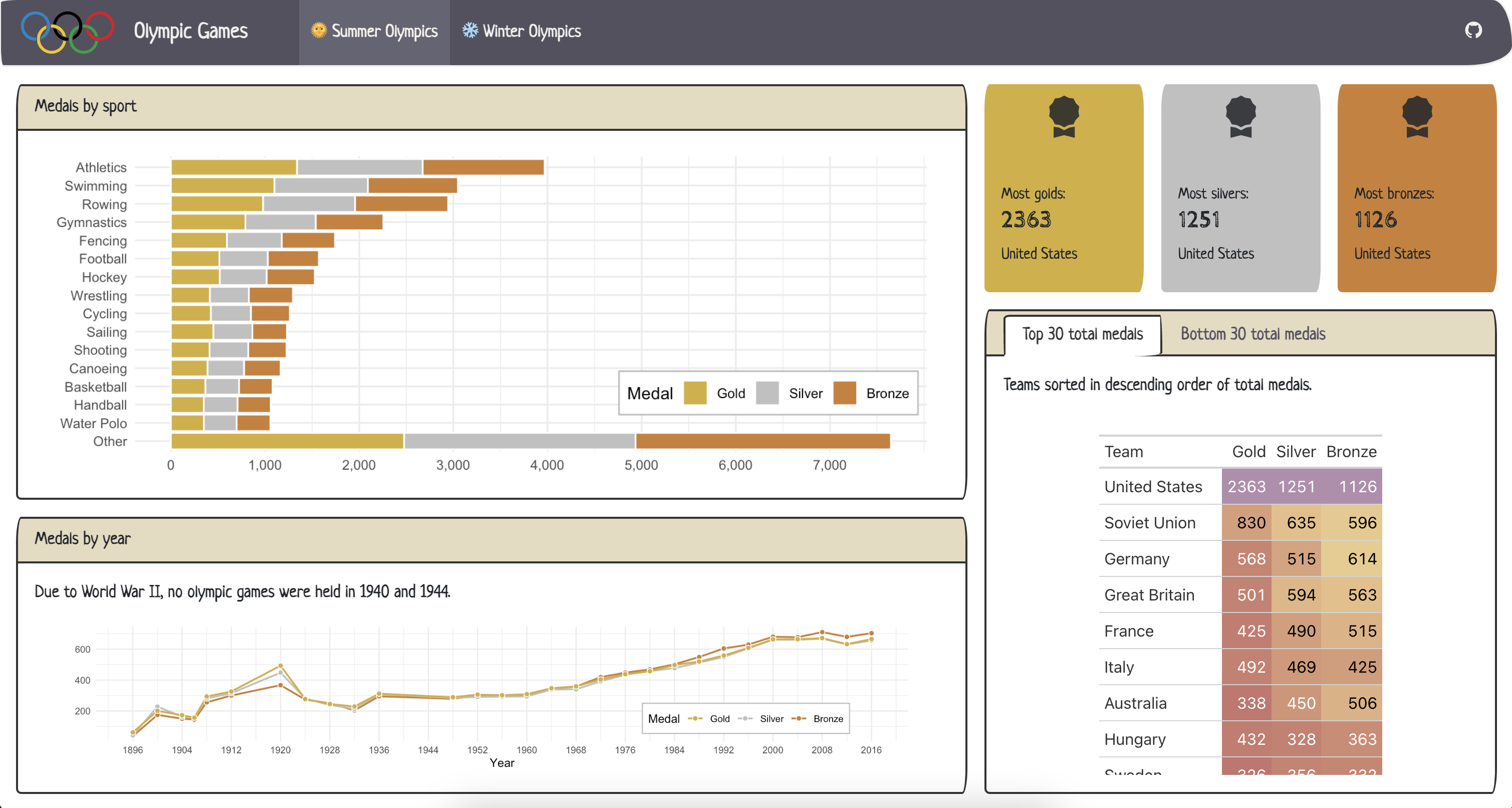Click the Bronze swatch in sport chart legend
The width and height of the screenshot is (1512, 808).
[x=844, y=393]
